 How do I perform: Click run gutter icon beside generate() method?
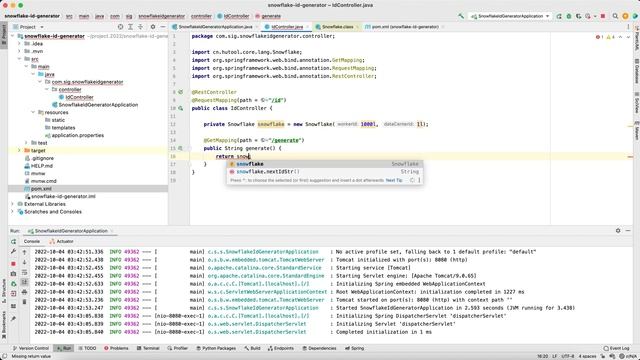click(180, 148)
